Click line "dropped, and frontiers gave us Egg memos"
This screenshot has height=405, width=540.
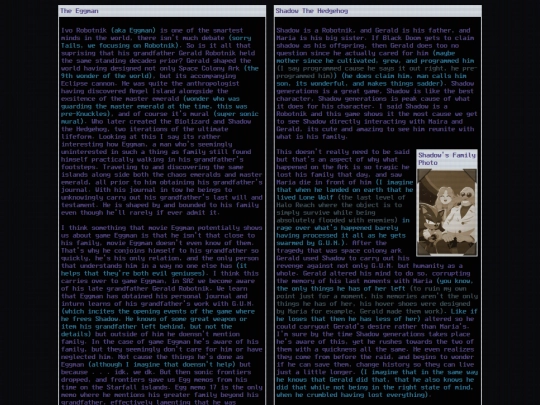point(154,380)
